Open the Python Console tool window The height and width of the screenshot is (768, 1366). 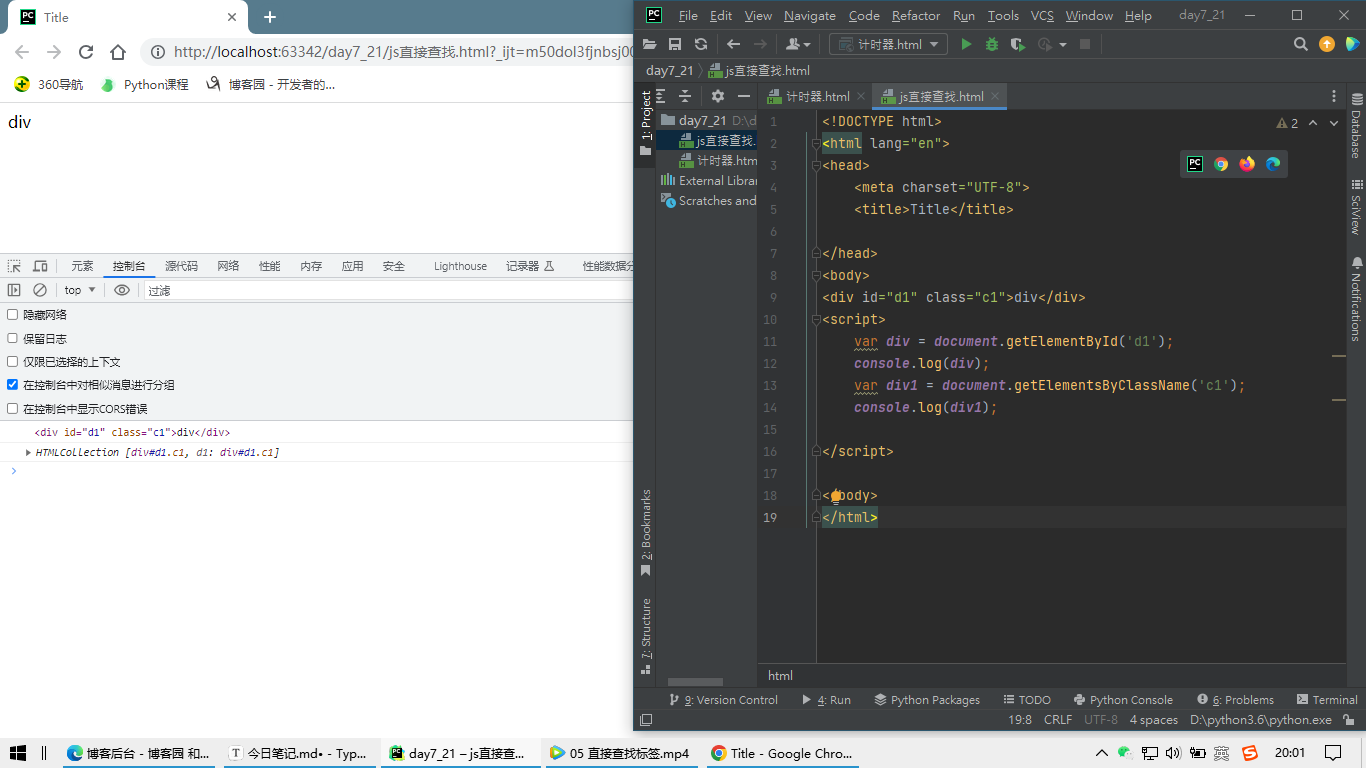point(1123,700)
